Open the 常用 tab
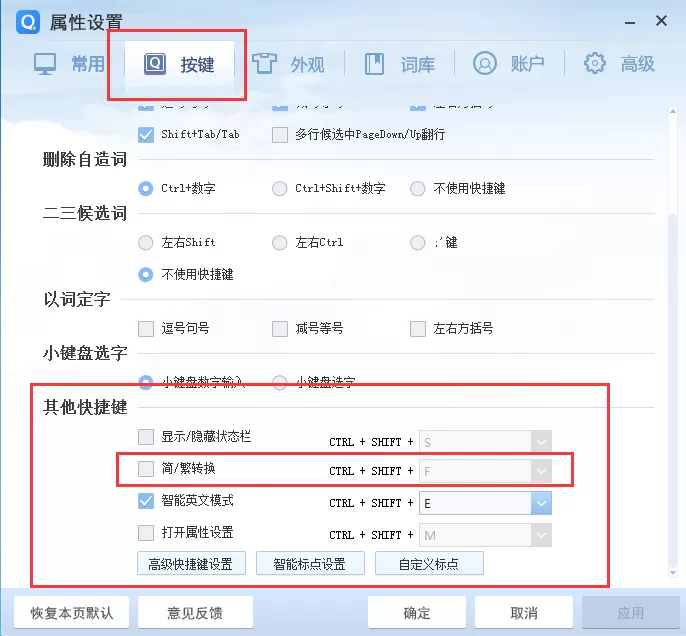 [69, 64]
